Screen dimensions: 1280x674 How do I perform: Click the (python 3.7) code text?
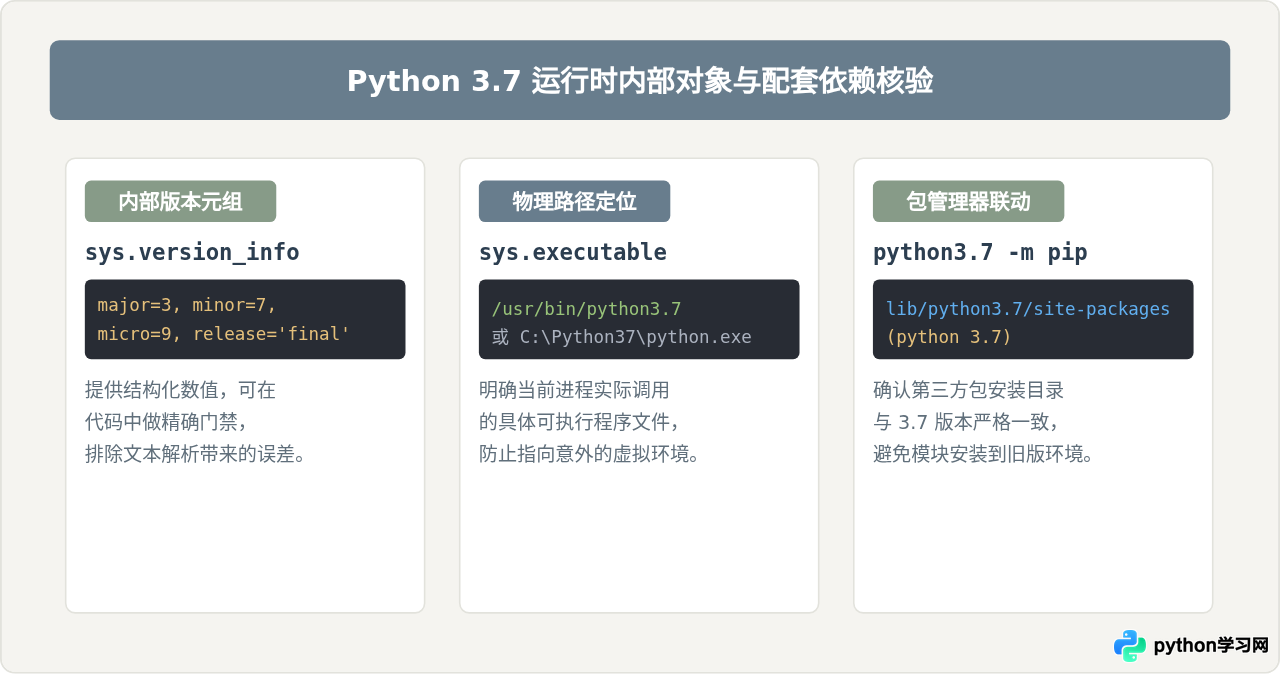coord(948,337)
